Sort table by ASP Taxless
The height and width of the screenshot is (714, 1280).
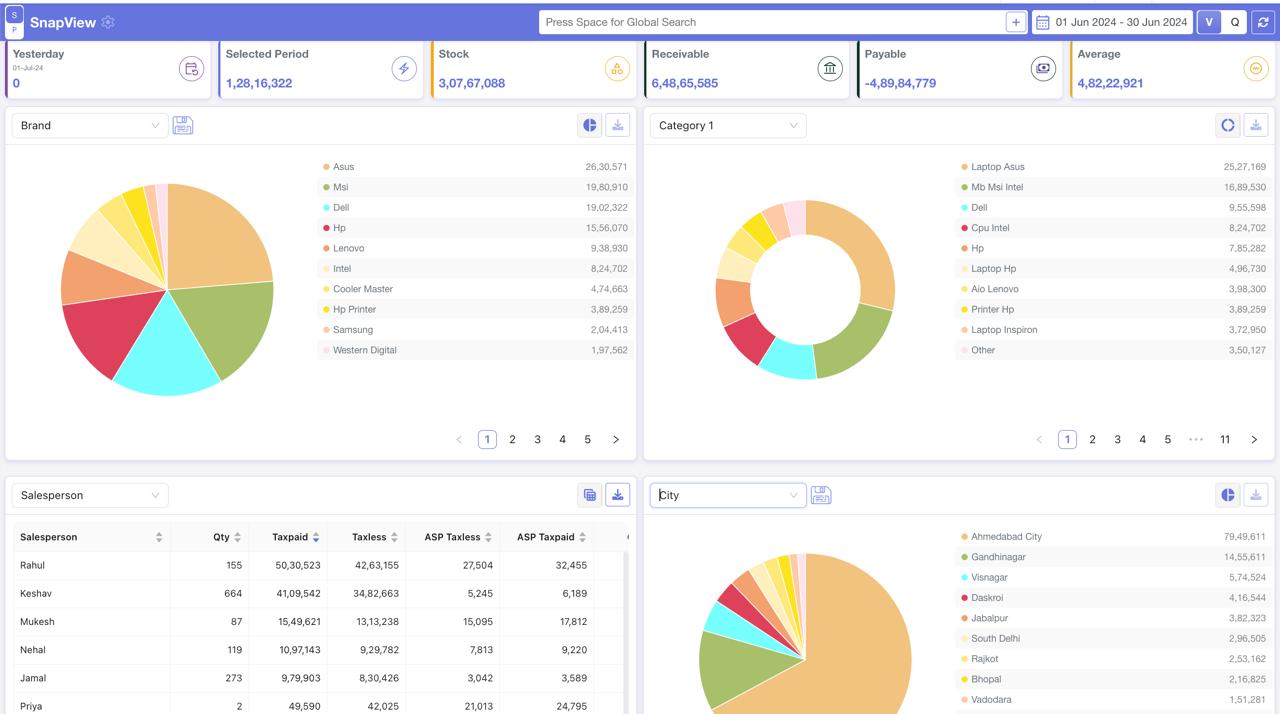pyautogui.click(x=488, y=537)
